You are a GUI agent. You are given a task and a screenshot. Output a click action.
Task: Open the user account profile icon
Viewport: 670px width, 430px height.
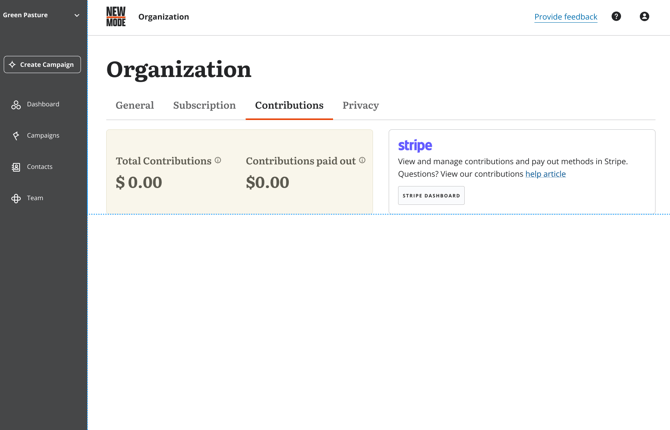(x=644, y=17)
